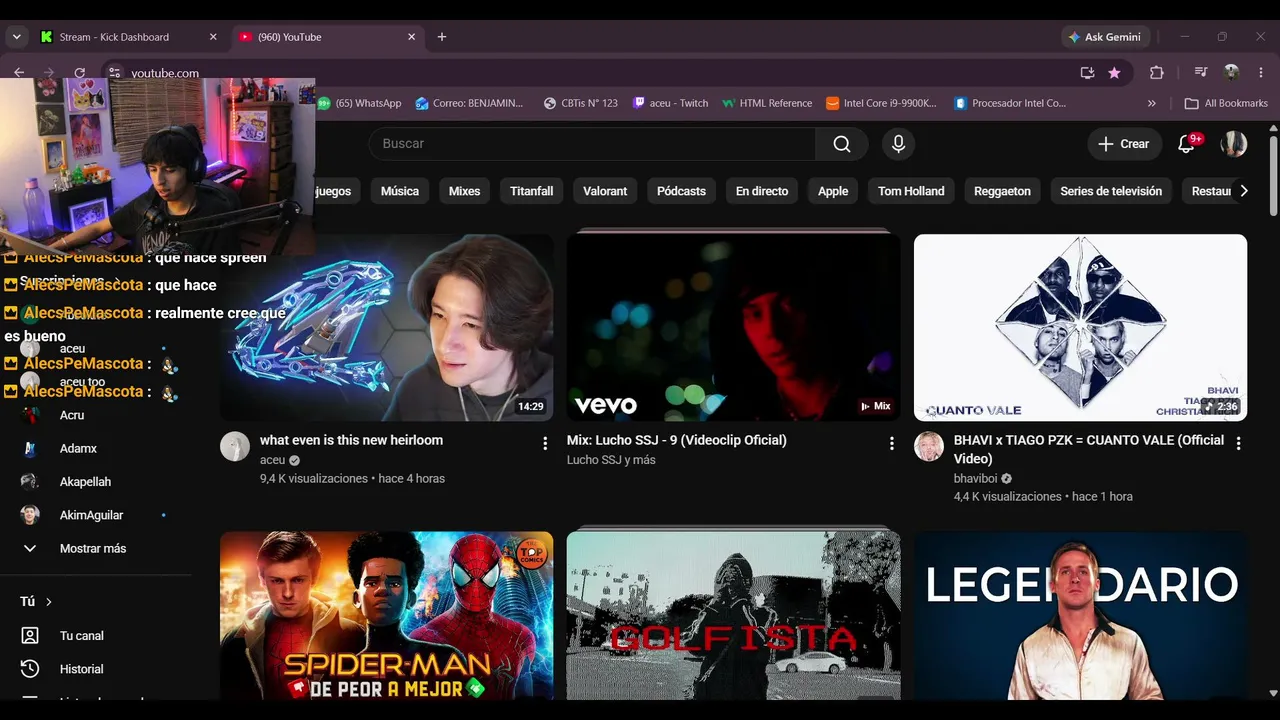Filter by the Series de televisión chip

[x=1111, y=191]
